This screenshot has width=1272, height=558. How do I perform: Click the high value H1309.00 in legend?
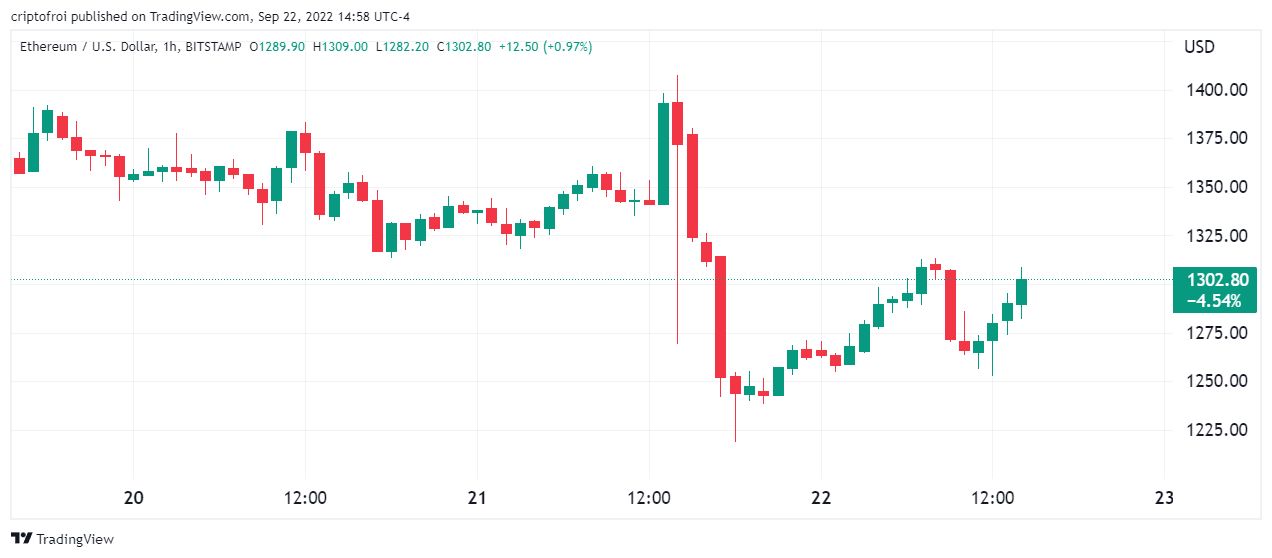pos(340,47)
